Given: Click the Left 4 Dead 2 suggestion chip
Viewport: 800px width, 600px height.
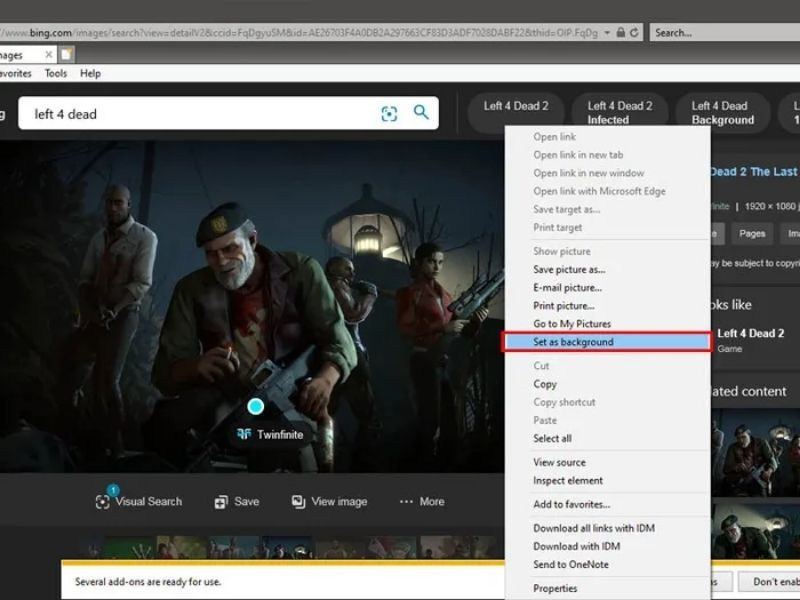Looking at the screenshot, I should coord(516,110).
